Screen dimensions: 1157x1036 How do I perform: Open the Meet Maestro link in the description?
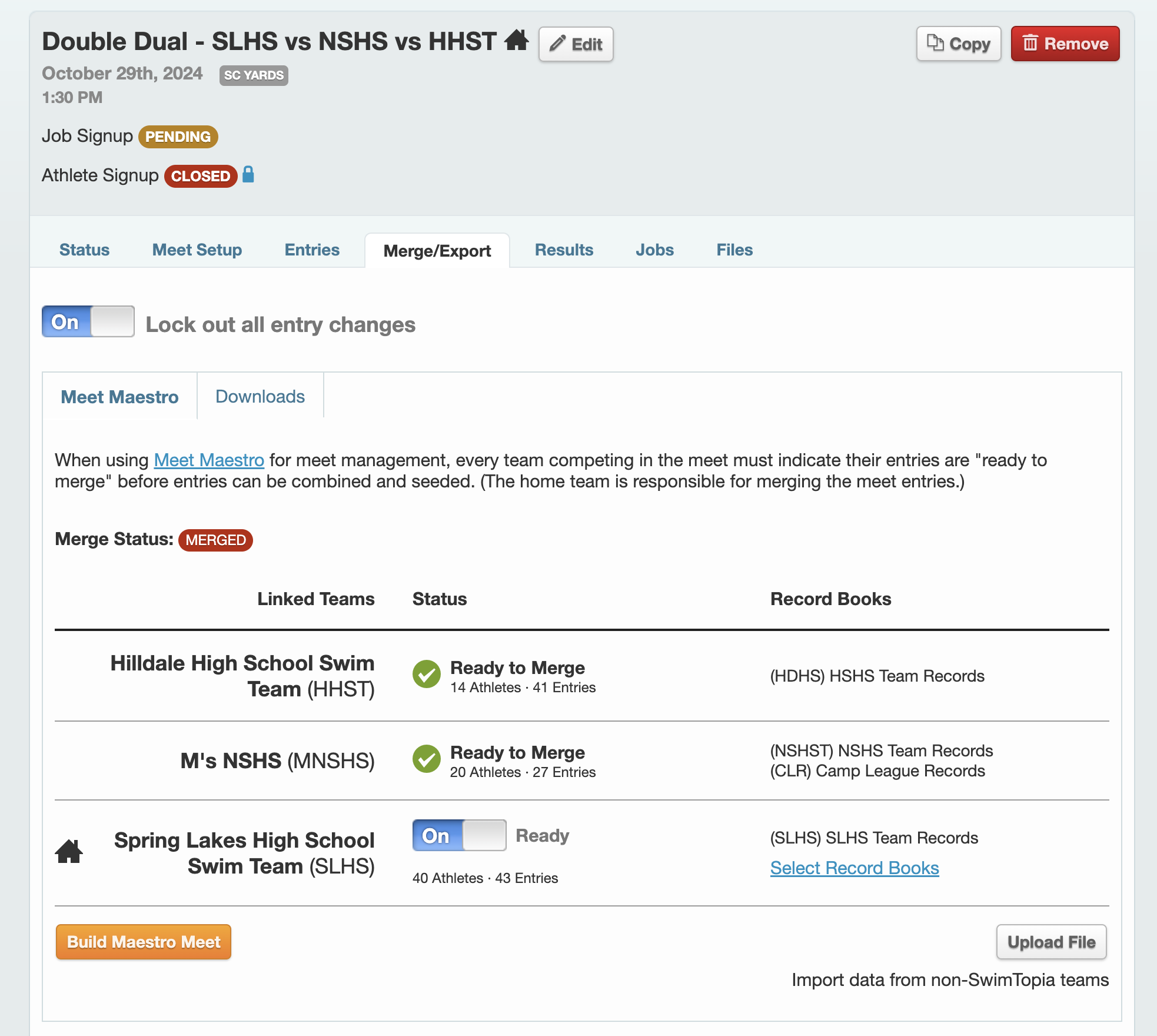point(208,460)
